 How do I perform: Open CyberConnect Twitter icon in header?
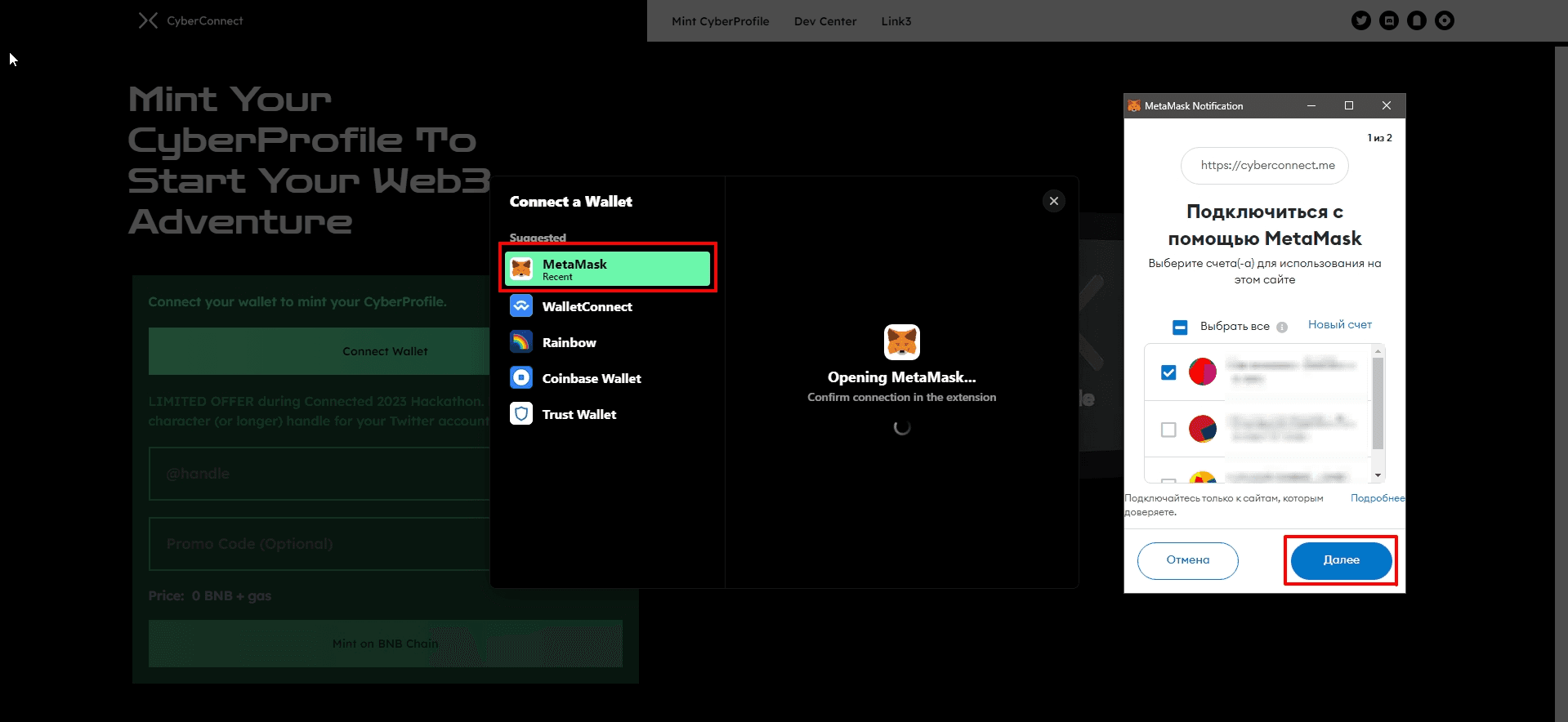(1360, 20)
